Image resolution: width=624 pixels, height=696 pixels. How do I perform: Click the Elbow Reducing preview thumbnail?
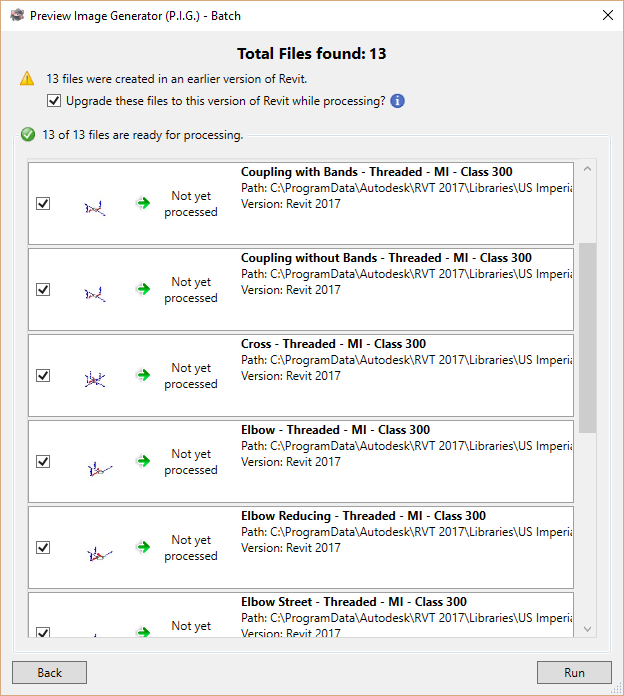(95, 552)
